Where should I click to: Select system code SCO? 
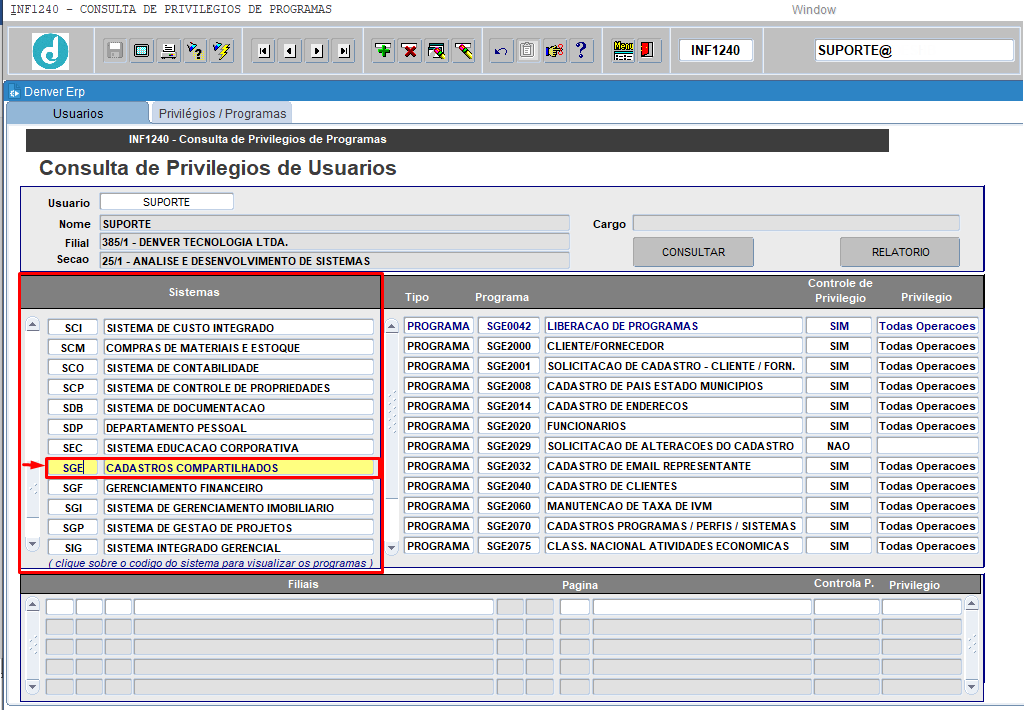point(73,368)
